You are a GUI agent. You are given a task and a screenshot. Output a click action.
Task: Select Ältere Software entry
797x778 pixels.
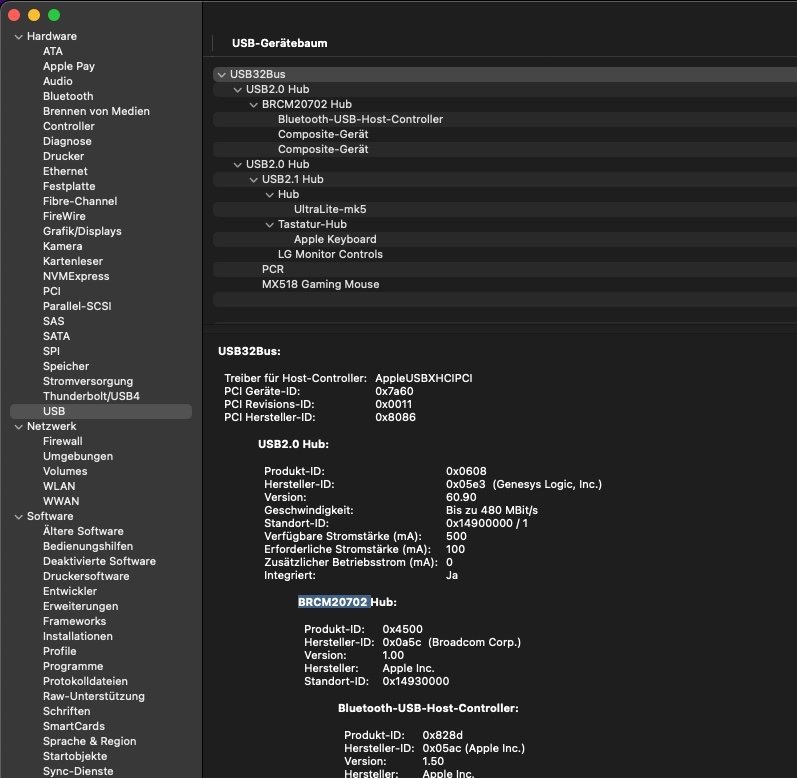tap(83, 531)
